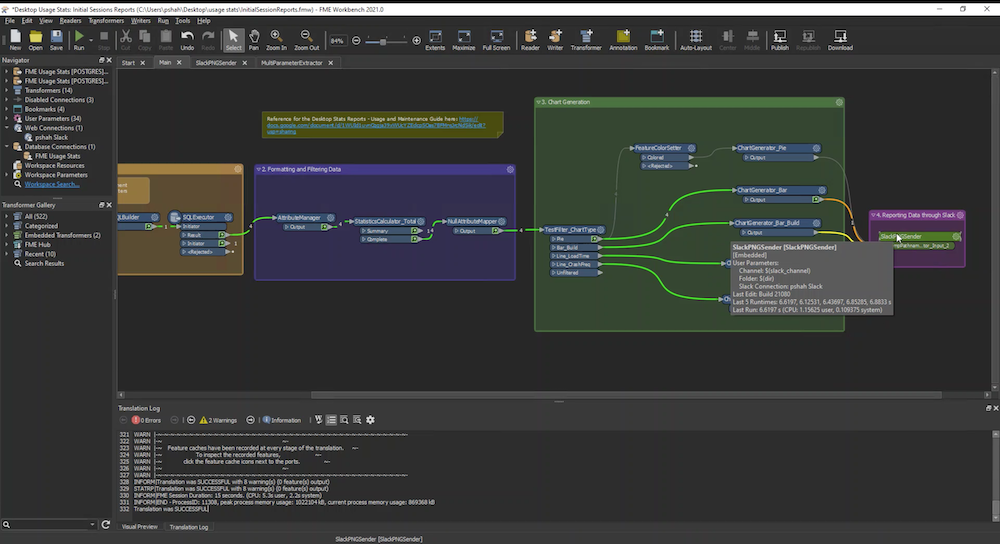Viewport: 1000px width, 544px height.
Task: Switch to the MultiParameterExtractor tab
Action: 291,62
